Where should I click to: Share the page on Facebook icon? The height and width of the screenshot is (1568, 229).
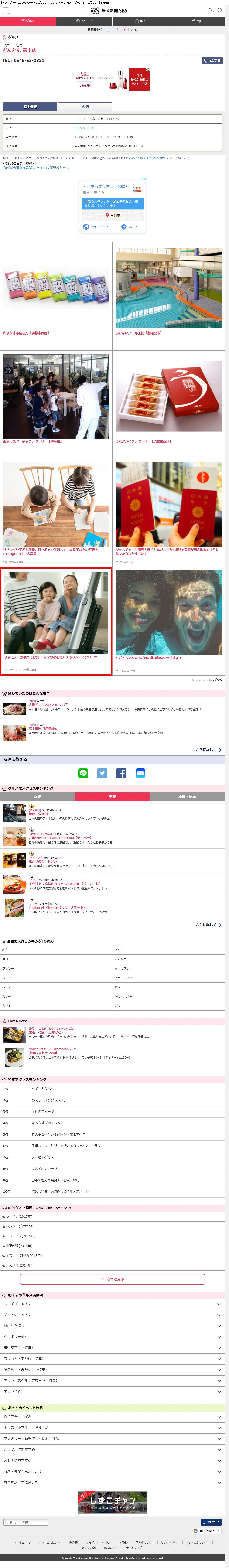pyautogui.click(x=121, y=773)
